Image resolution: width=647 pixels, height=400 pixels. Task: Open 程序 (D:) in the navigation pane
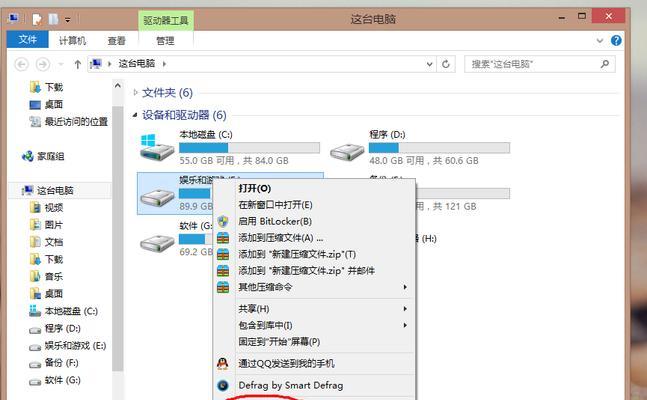(62, 329)
